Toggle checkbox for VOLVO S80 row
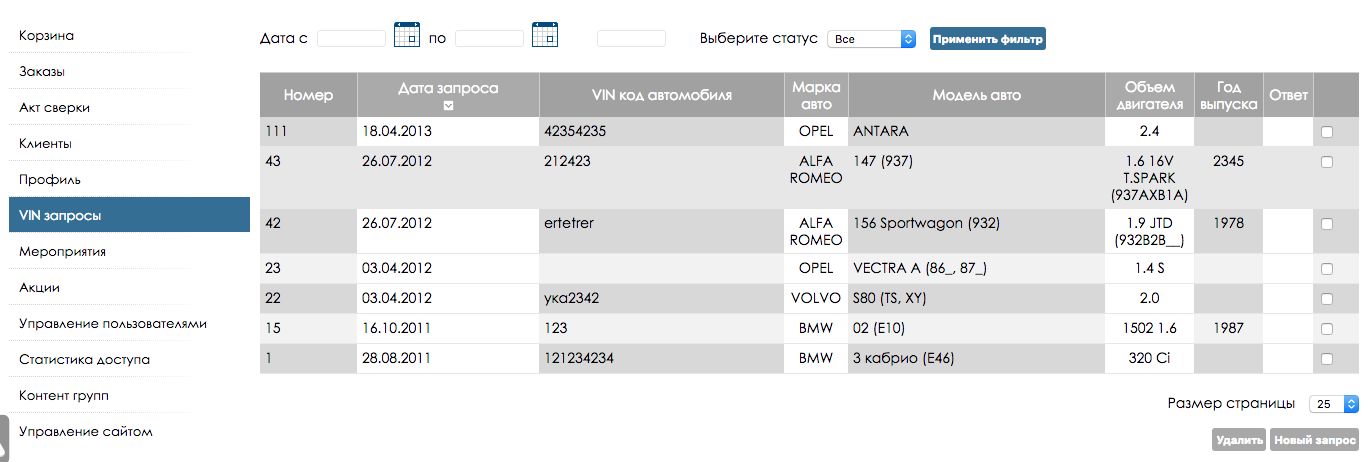The image size is (1370, 462). 1327,298
